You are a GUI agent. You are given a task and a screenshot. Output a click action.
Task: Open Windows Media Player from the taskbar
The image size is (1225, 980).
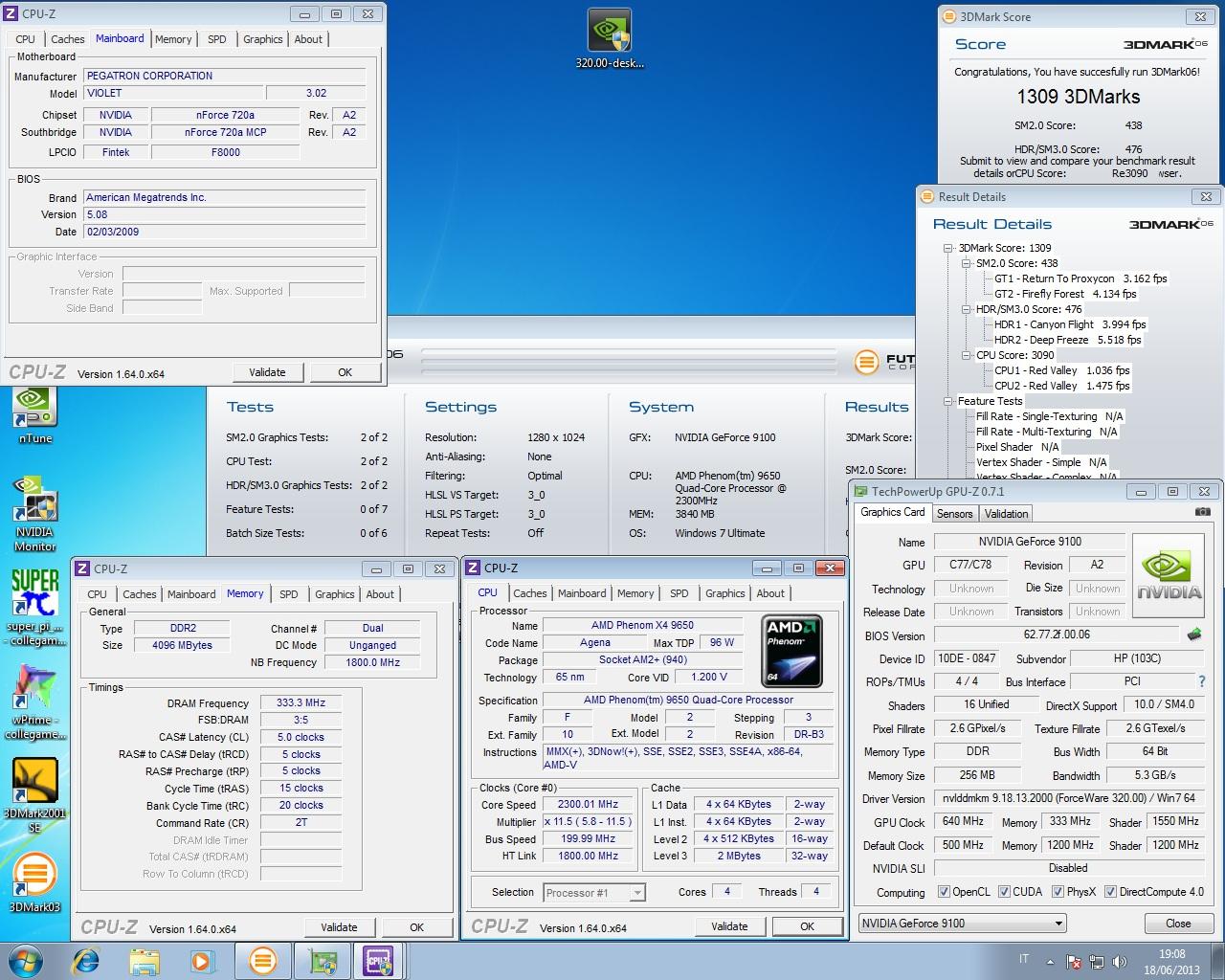click(202, 961)
